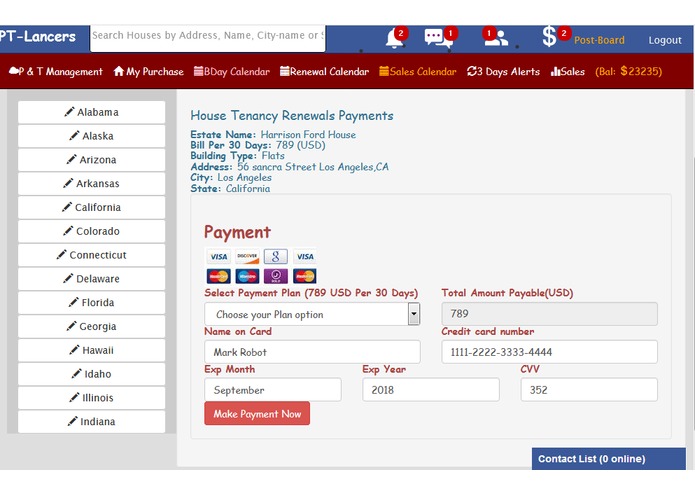Click the balance $23235 link
Viewport: 695px width, 494px height.
pyautogui.click(x=629, y=71)
